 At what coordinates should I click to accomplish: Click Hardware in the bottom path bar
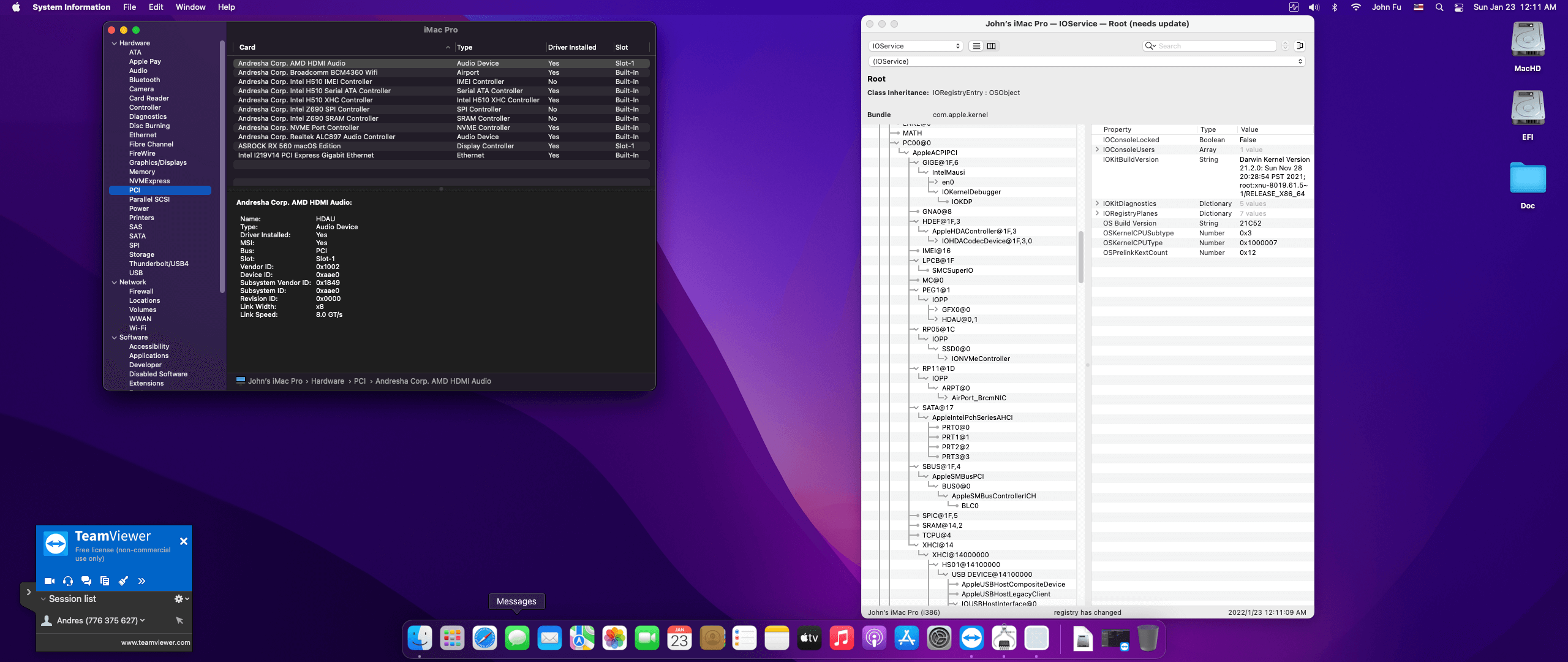[x=328, y=381]
